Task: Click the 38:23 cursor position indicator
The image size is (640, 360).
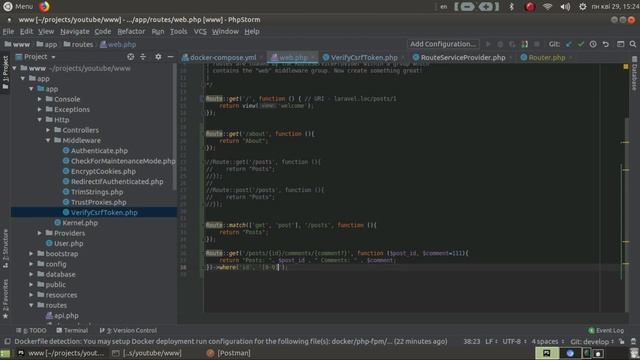Action: pos(471,342)
